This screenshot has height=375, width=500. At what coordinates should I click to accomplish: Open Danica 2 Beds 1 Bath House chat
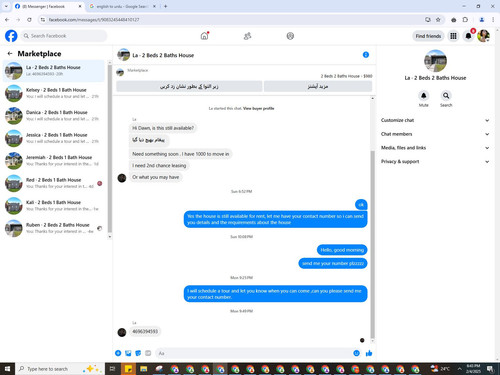(54, 116)
